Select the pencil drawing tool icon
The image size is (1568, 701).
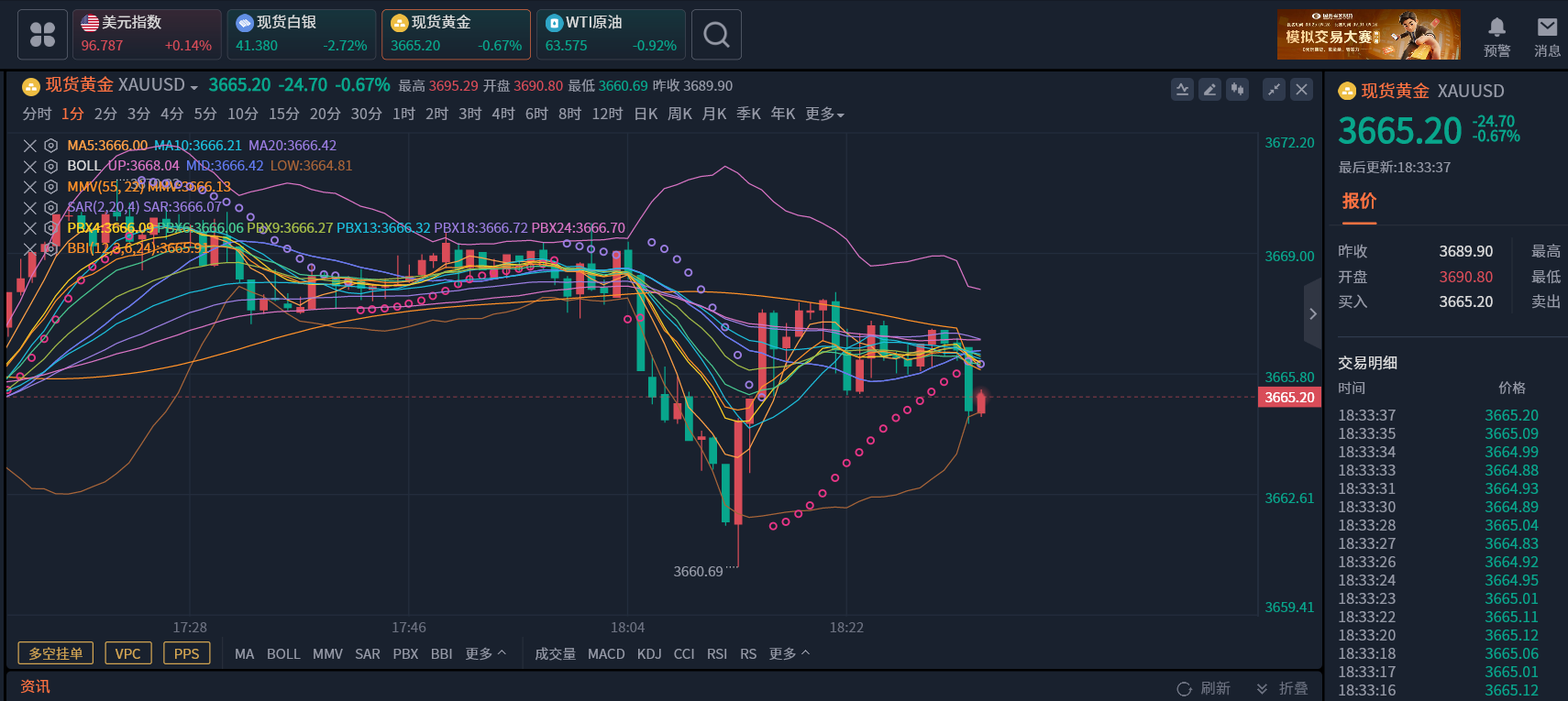click(x=1209, y=89)
